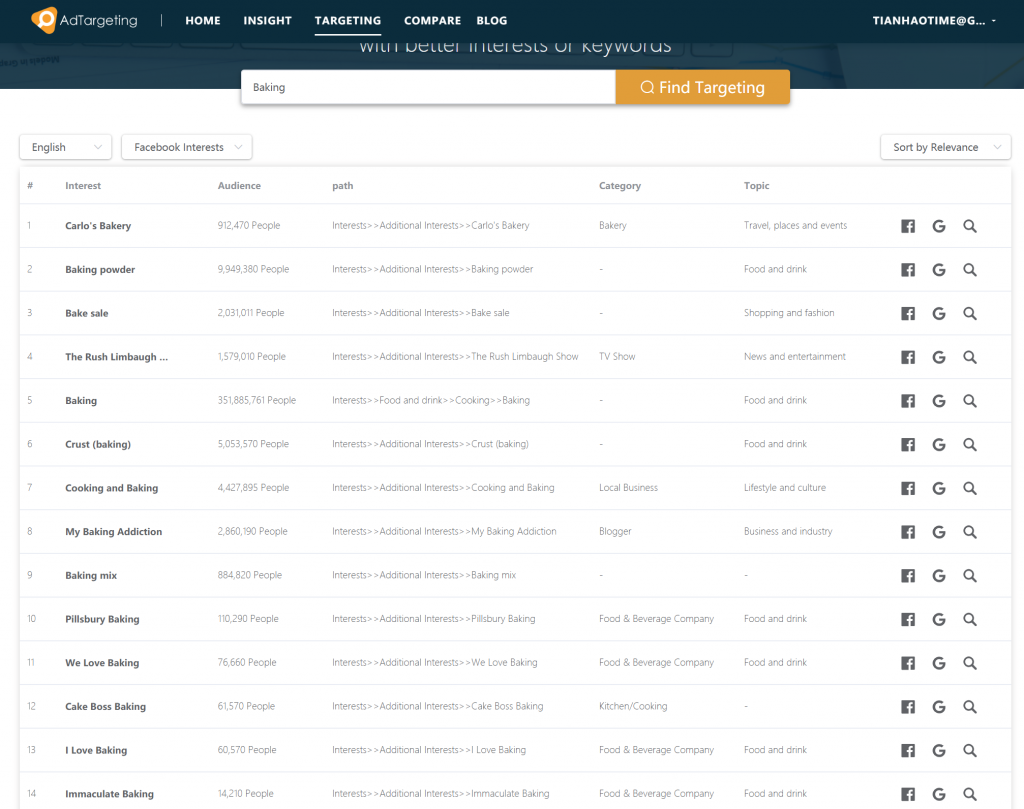Click search icon for I Love Baking
Image resolution: width=1024 pixels, height=809 pixels.
click(970, 751)
